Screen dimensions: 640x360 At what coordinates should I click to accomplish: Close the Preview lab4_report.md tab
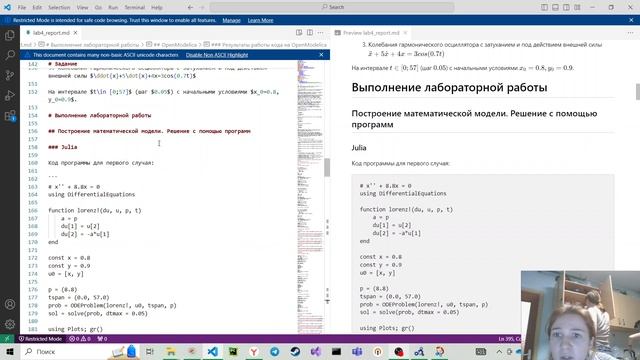click(405, 33)
